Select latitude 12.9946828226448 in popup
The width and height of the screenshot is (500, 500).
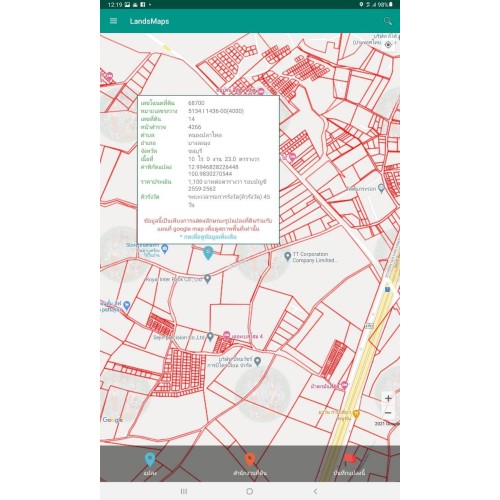213,167
